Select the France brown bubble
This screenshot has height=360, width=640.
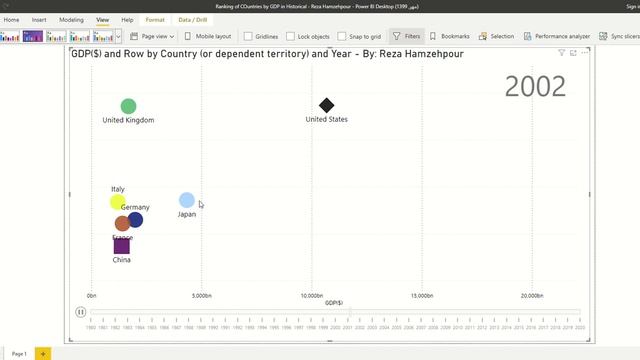pos(122,223)
